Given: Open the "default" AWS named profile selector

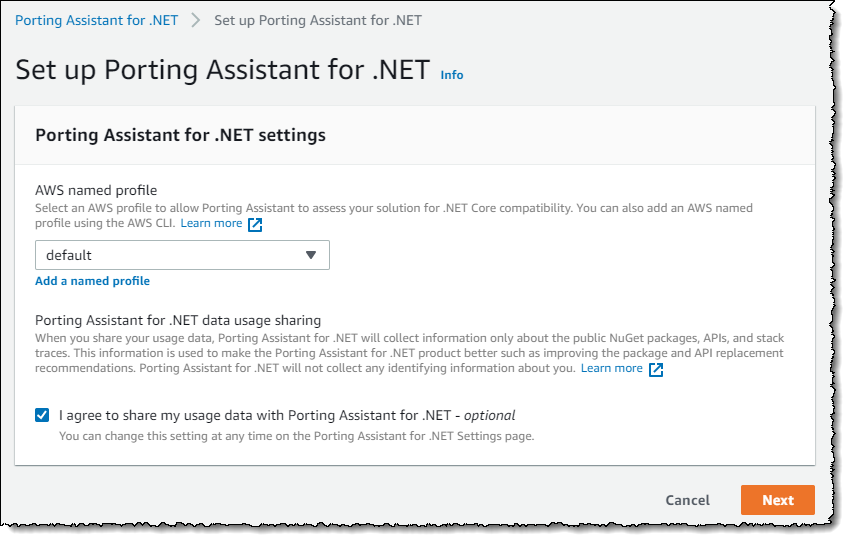Looking at the screenshot, I should [x=182, y=255].
